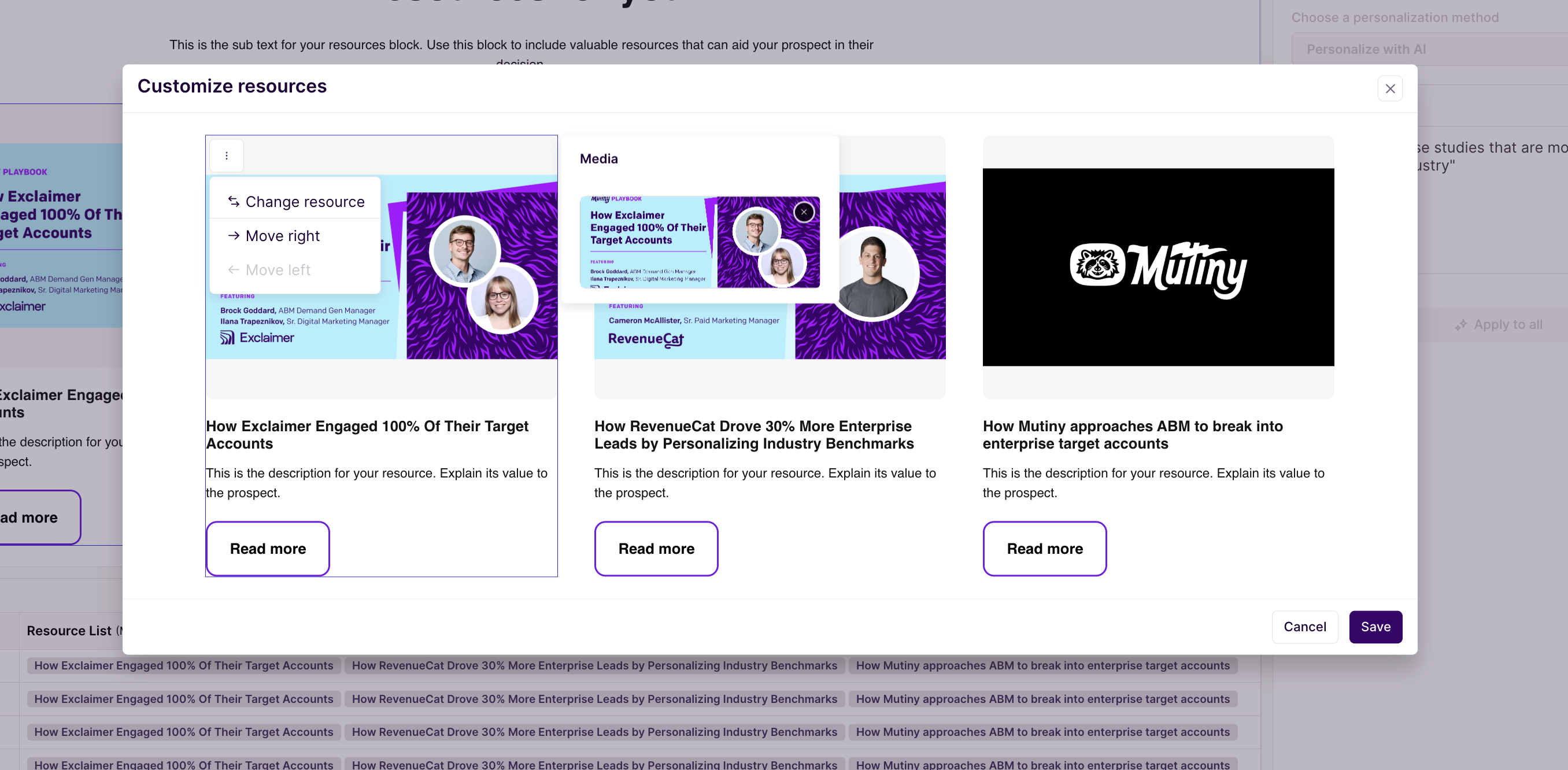Click Choose a personalization method label
This screenshot has height=770, width=1568.
pos(1395,17)
